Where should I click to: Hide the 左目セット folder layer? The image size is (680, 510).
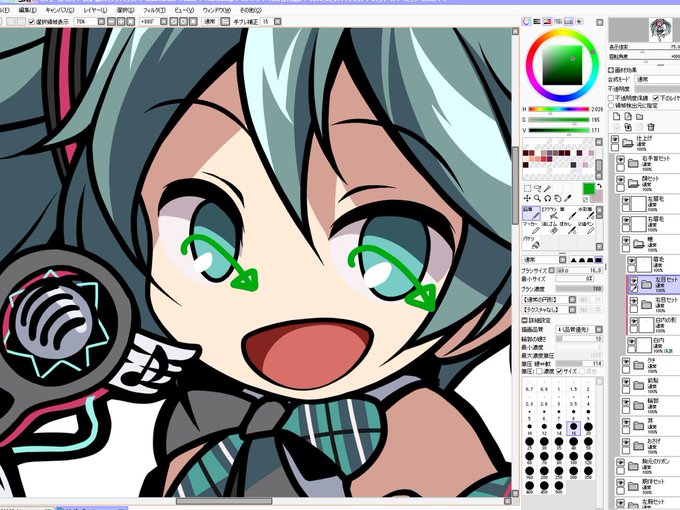coord(634,281)
